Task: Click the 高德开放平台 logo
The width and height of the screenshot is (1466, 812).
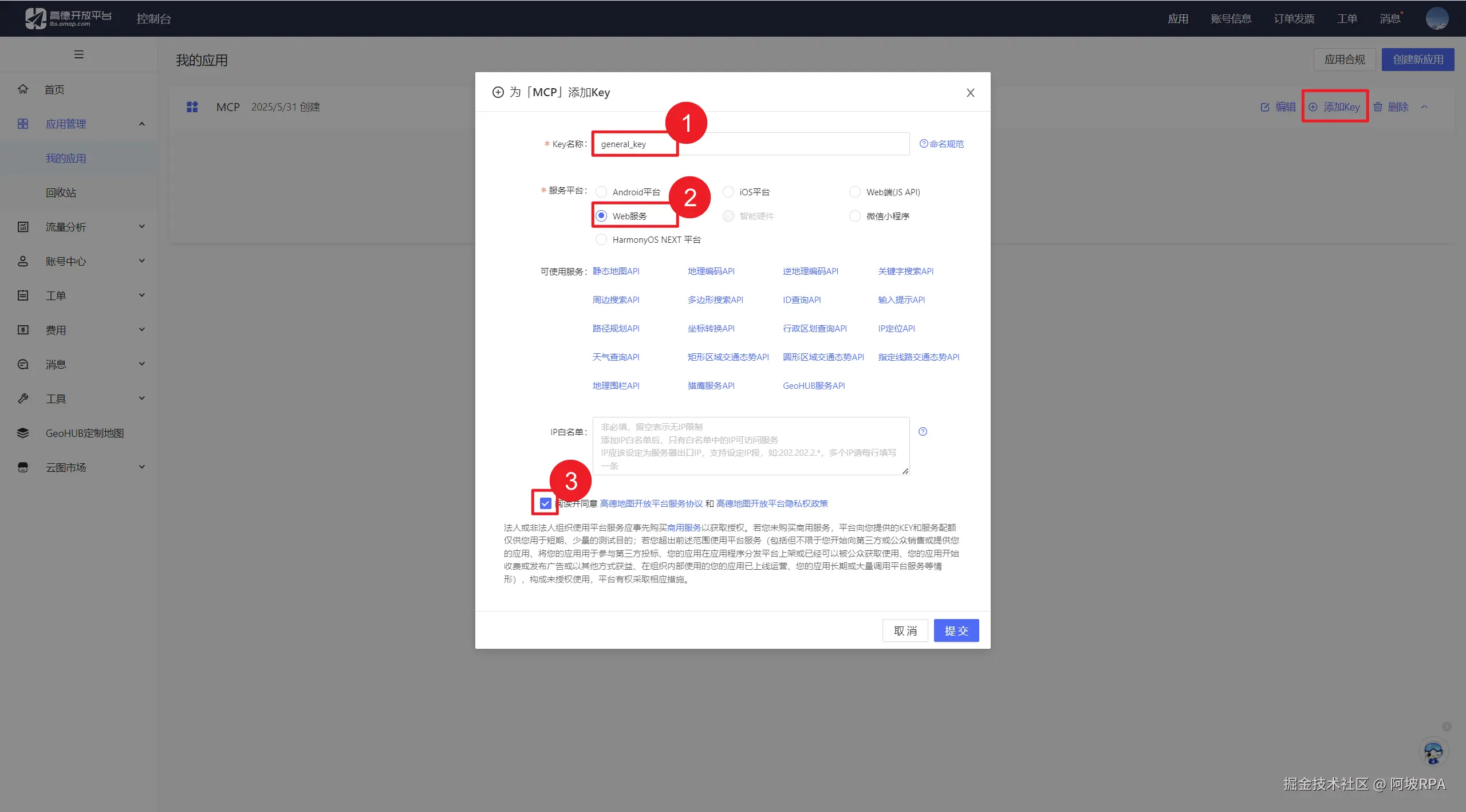Action: [x=68, y=18]
